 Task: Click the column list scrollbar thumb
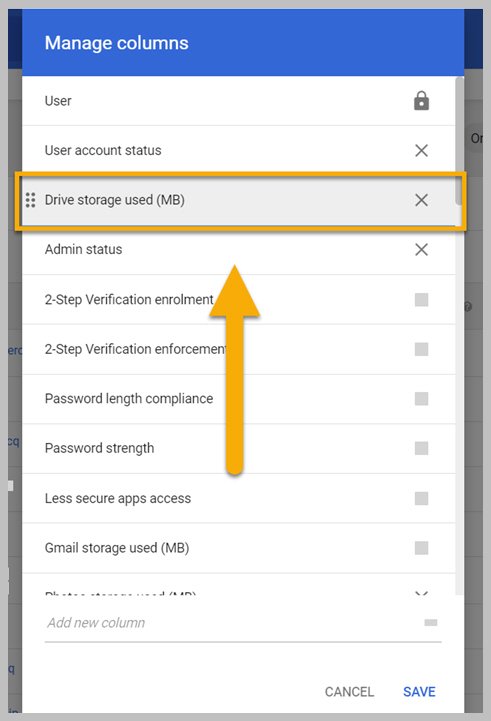coord(459,140)
